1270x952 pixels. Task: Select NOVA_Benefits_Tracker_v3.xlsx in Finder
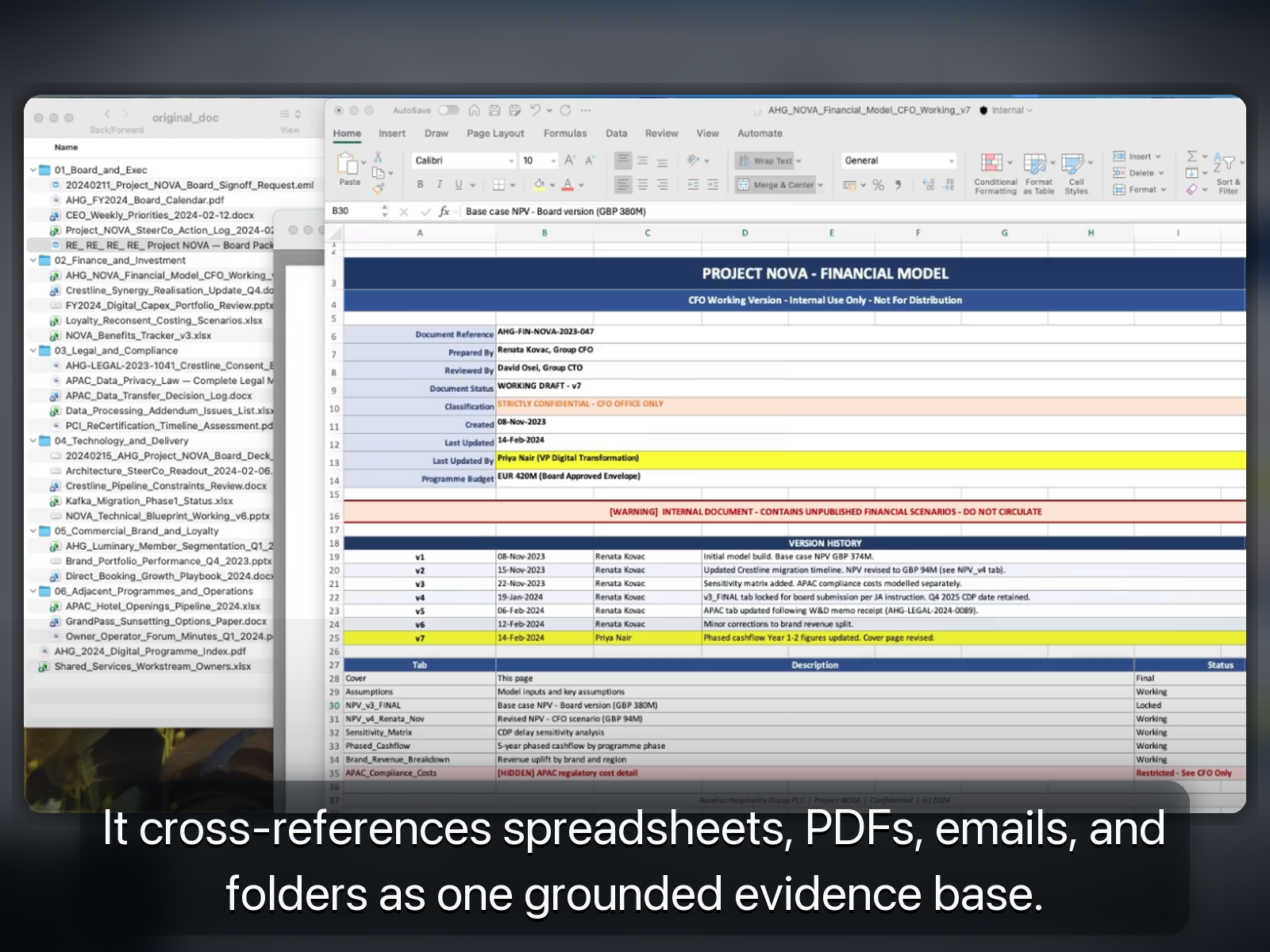(x=138, y=336)
